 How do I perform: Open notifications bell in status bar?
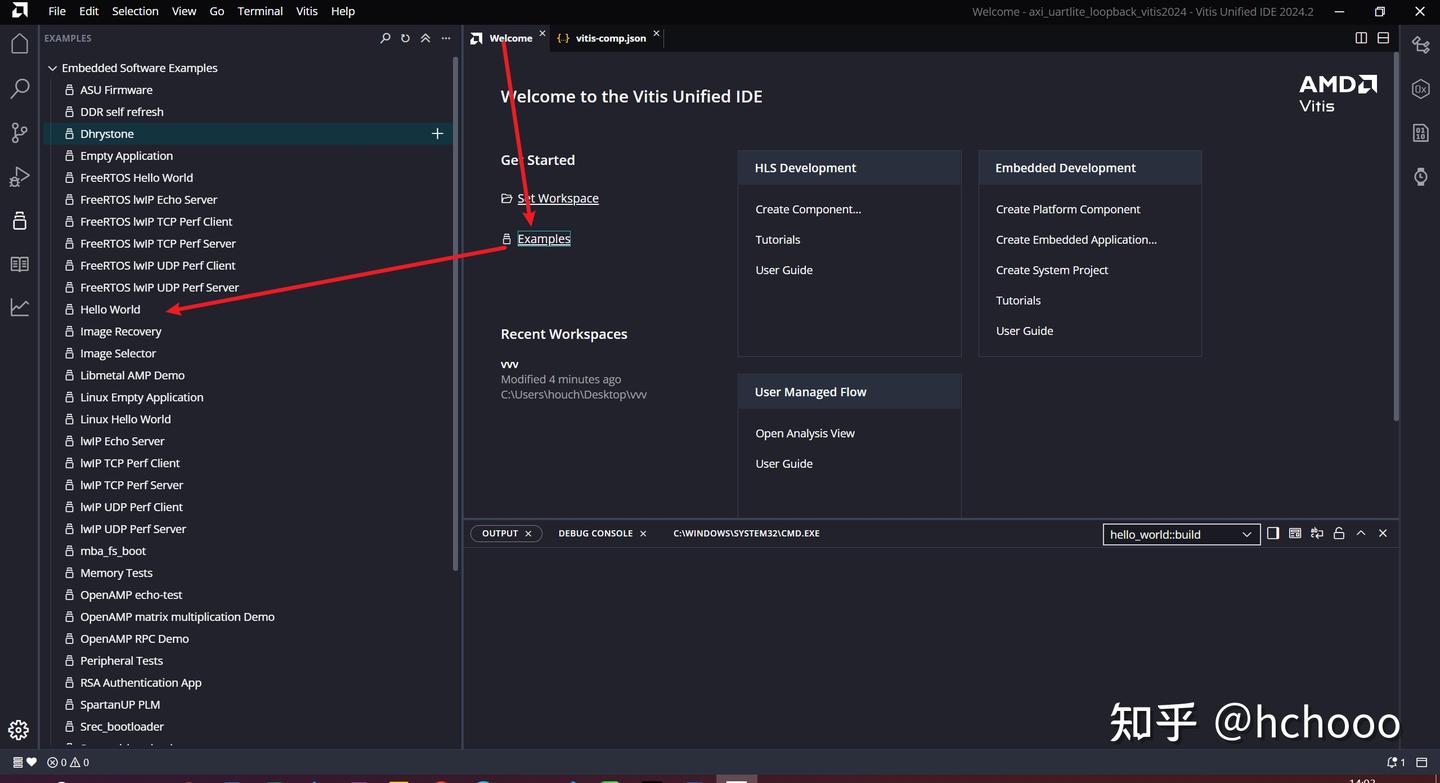(x=1395, y=762)
